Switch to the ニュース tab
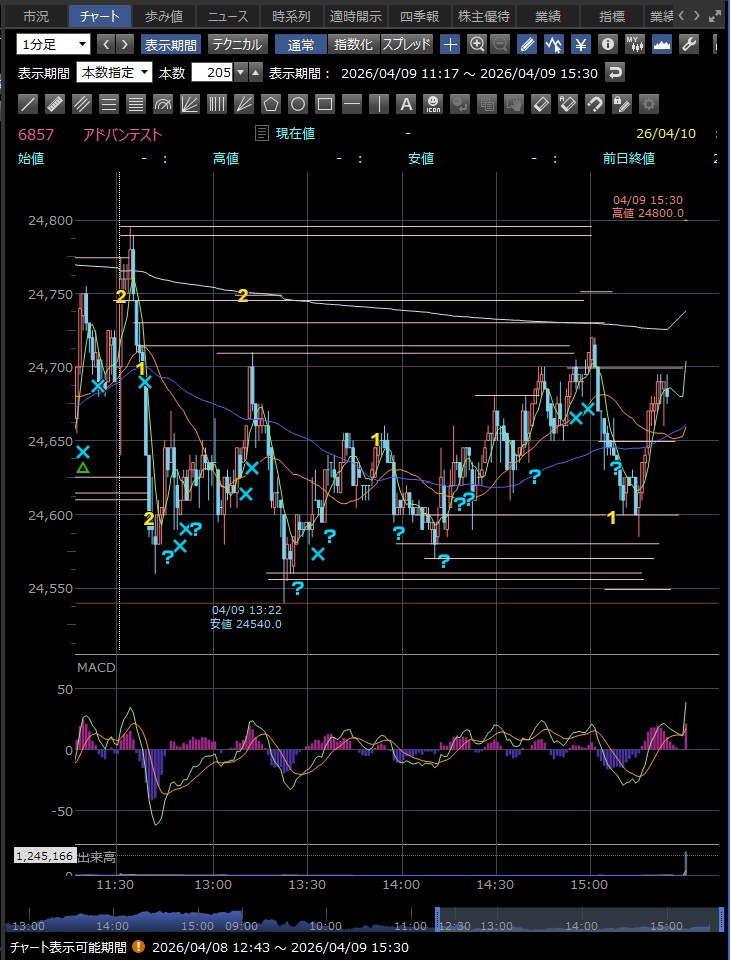Image resolution: width=730 pixels, height=960 pixels. click(227, 16)
